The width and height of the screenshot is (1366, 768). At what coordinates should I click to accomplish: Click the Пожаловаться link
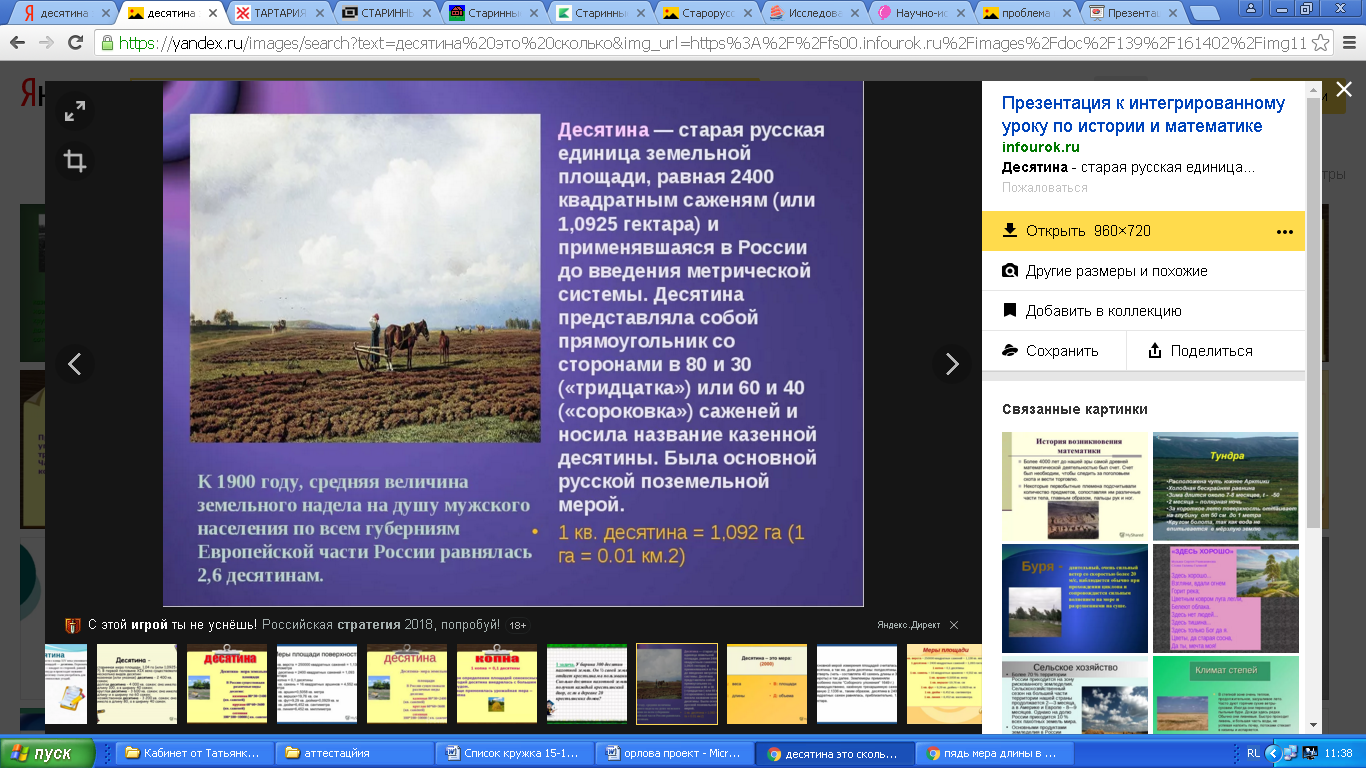[x=1044, y=187]
